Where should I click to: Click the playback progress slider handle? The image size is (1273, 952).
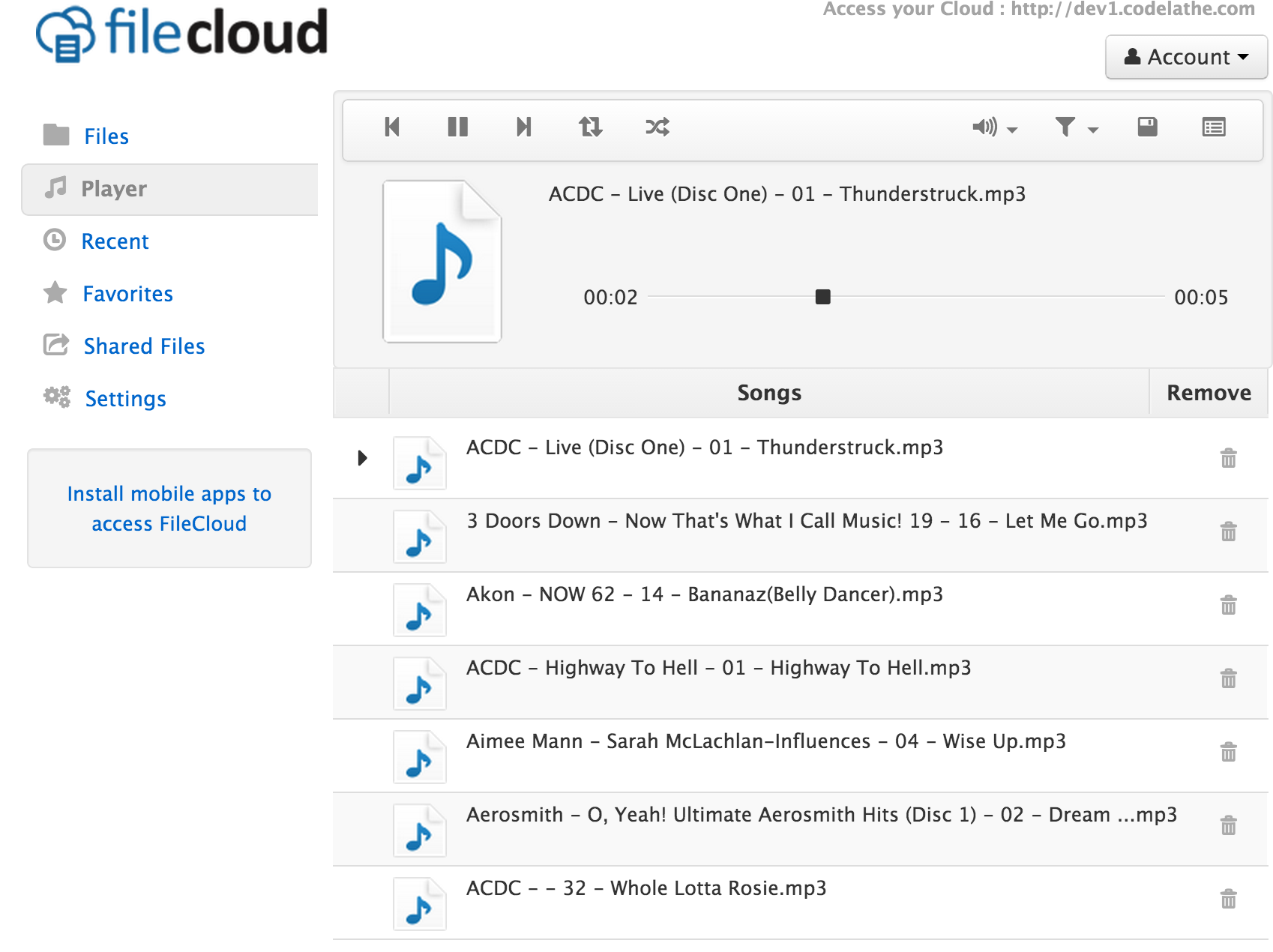pos(823,297)
